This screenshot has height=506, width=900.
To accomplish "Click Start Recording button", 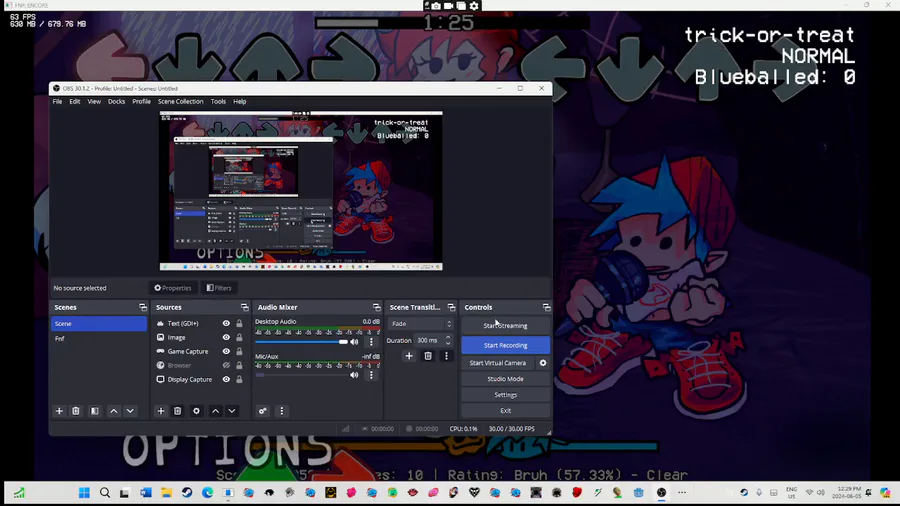I will (x=505, y=345).
